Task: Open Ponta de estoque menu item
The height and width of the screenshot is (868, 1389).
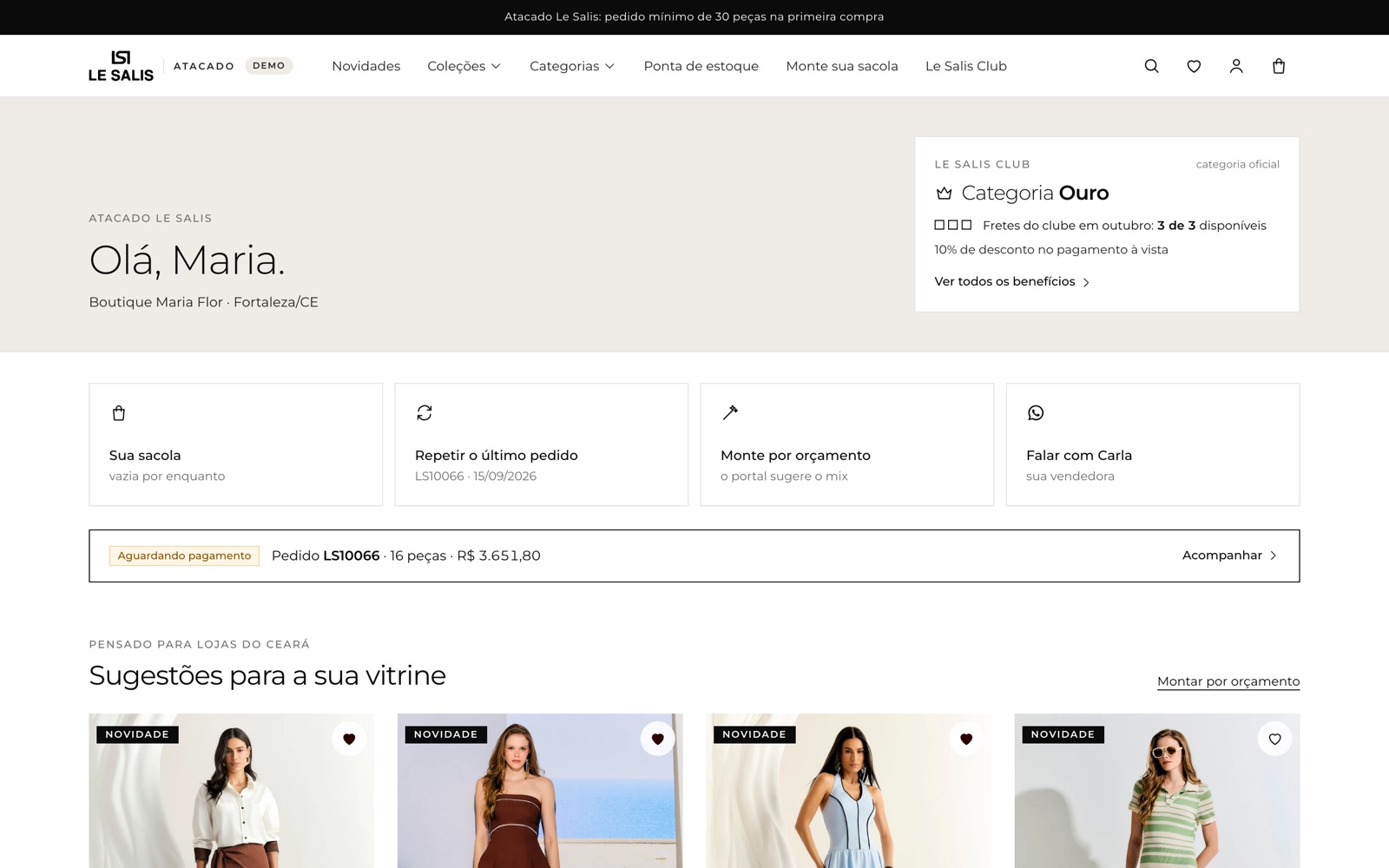Action: [x=701, y=66]
